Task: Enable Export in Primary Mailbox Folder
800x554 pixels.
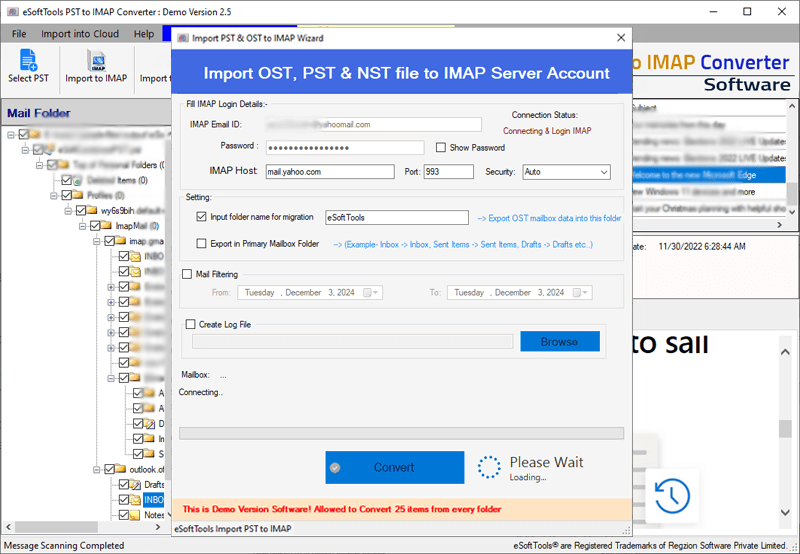Action: click(x=201, y=244)
